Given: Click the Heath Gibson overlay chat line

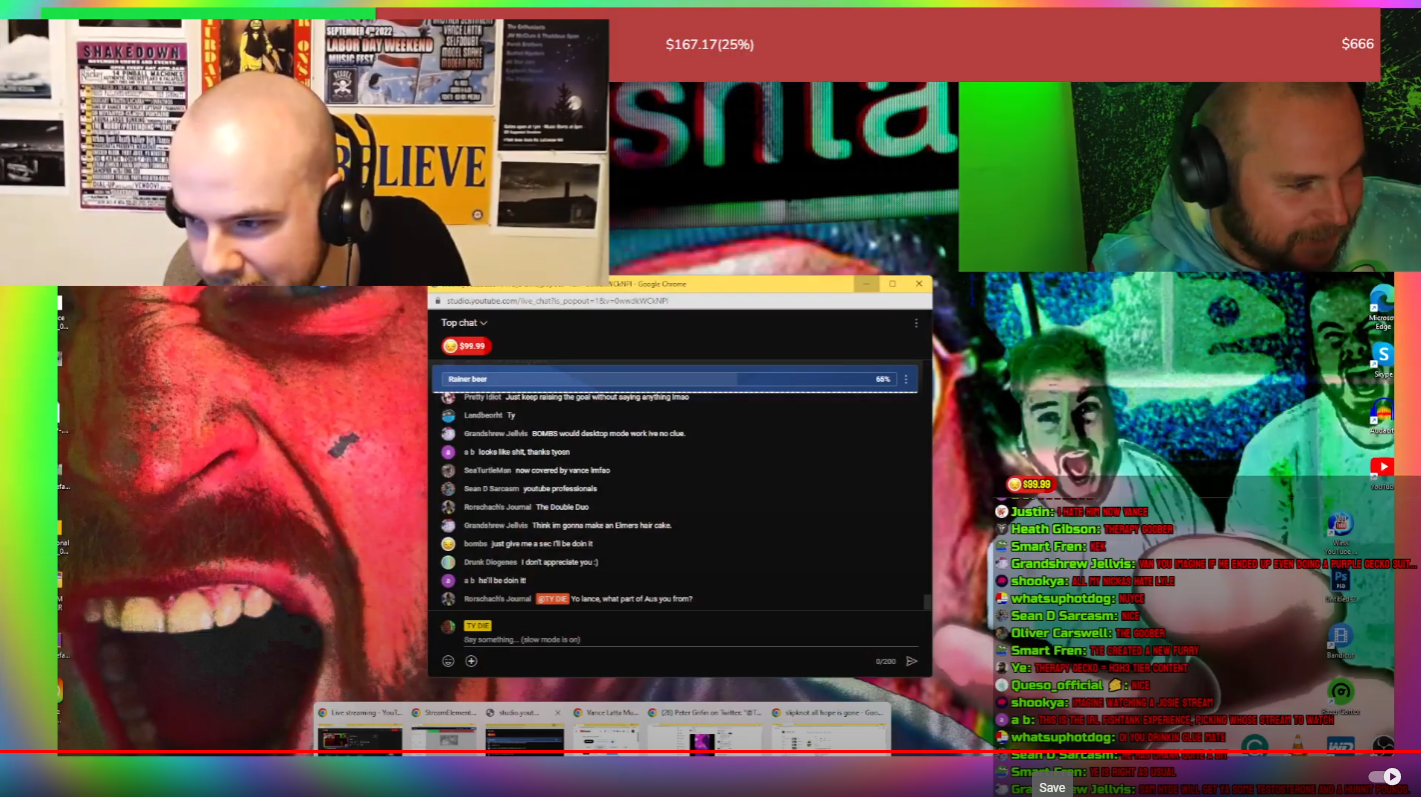Looking at the screenshot, I should 1085,529.
